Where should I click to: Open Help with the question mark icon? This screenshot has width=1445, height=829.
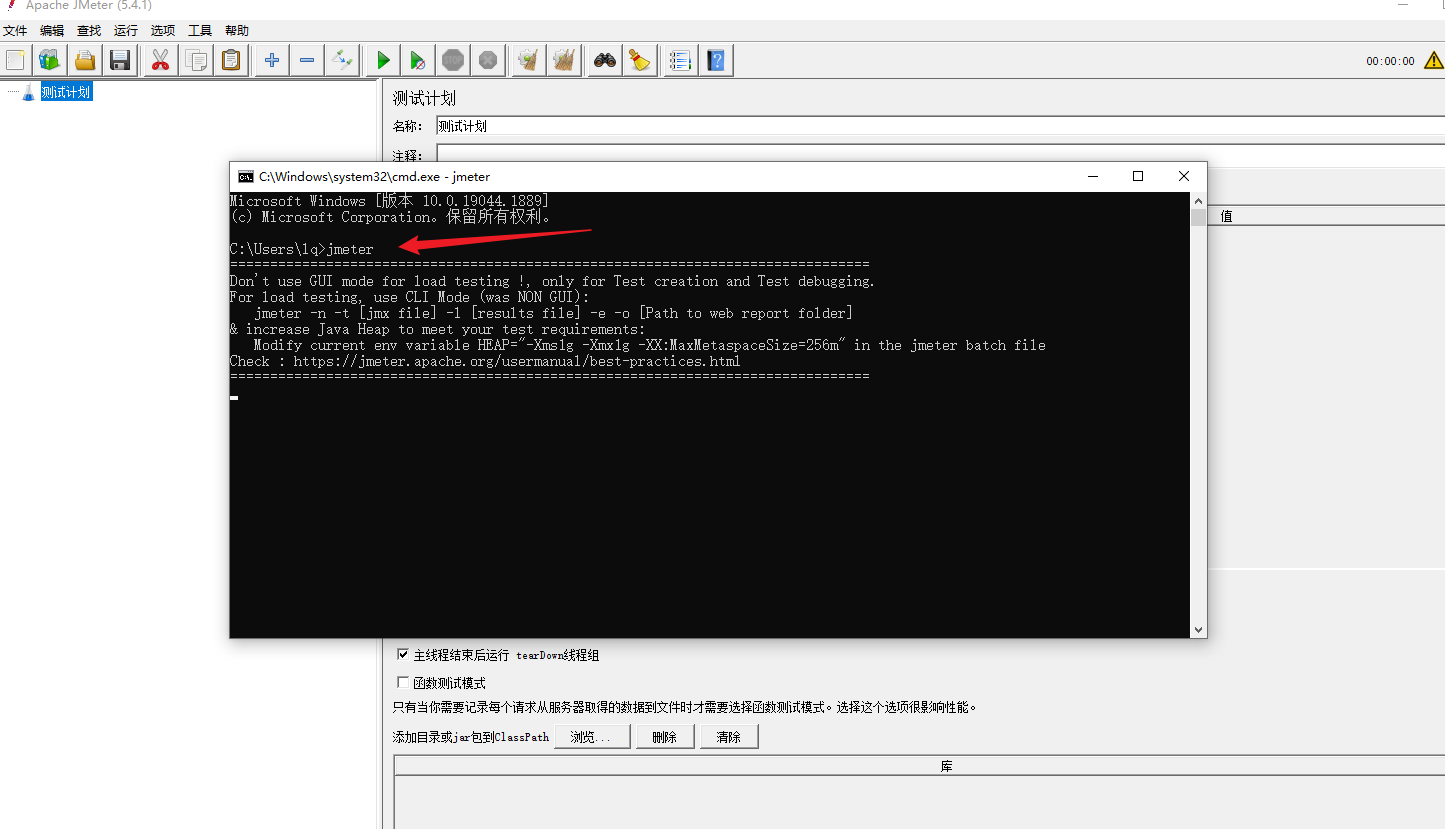716,60
